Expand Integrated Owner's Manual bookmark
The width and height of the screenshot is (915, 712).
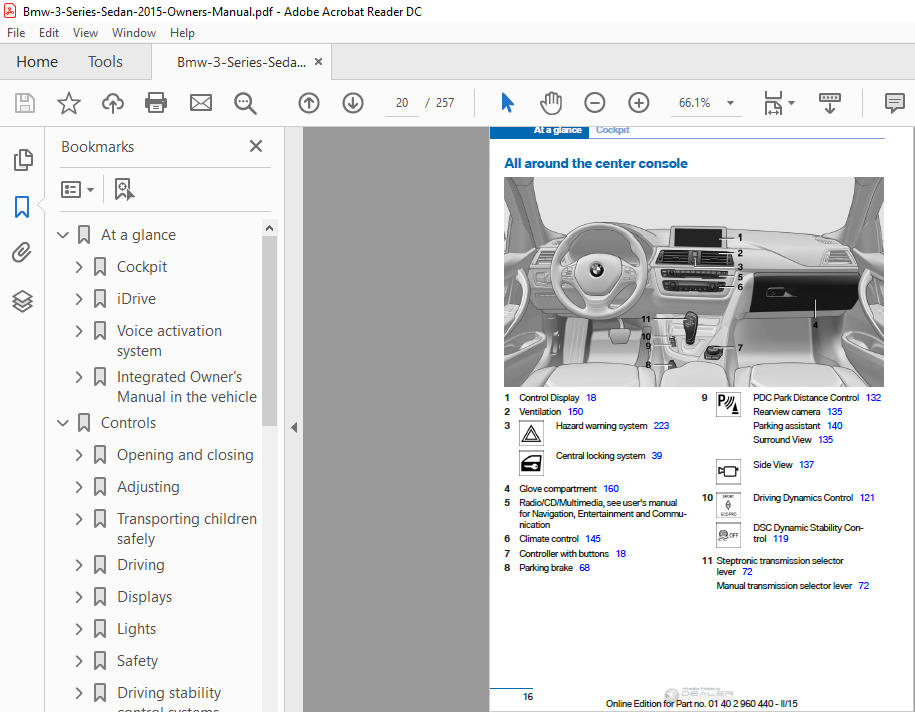click(79, 378)
